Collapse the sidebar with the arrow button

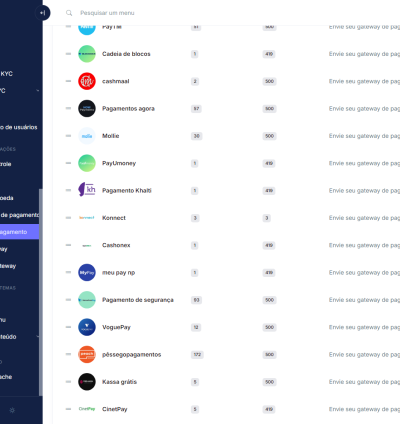(43, 13)
